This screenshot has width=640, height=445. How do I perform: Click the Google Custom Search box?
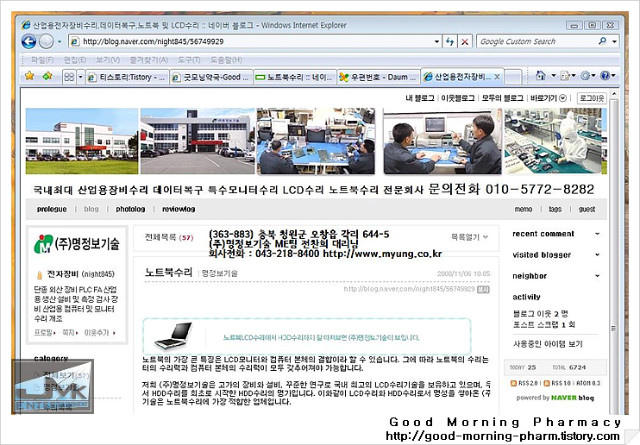click(537, 41)
